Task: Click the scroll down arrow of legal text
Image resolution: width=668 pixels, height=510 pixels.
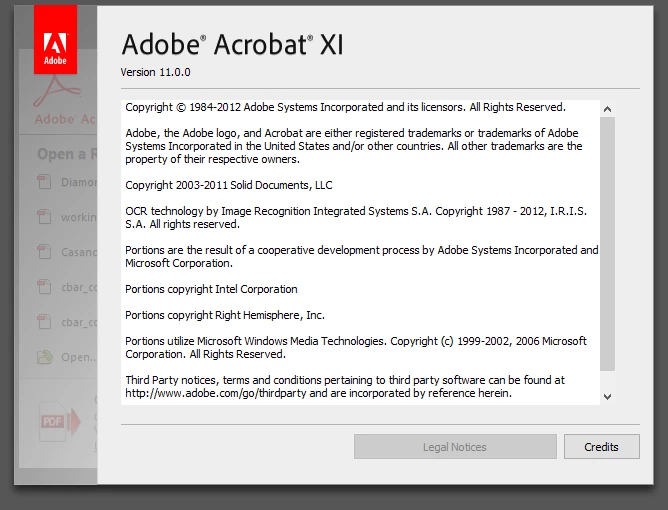Action: pos(608,397)
